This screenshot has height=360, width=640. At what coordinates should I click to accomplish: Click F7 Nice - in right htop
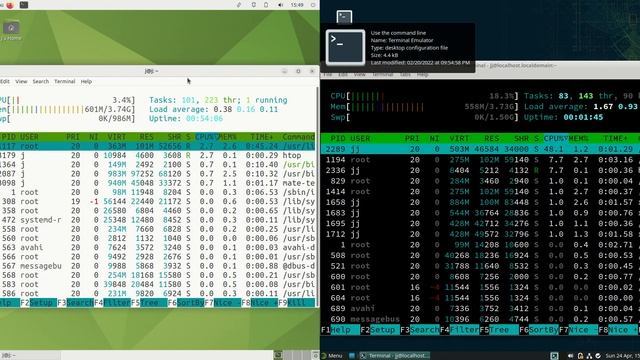click(x=579, y=329)
